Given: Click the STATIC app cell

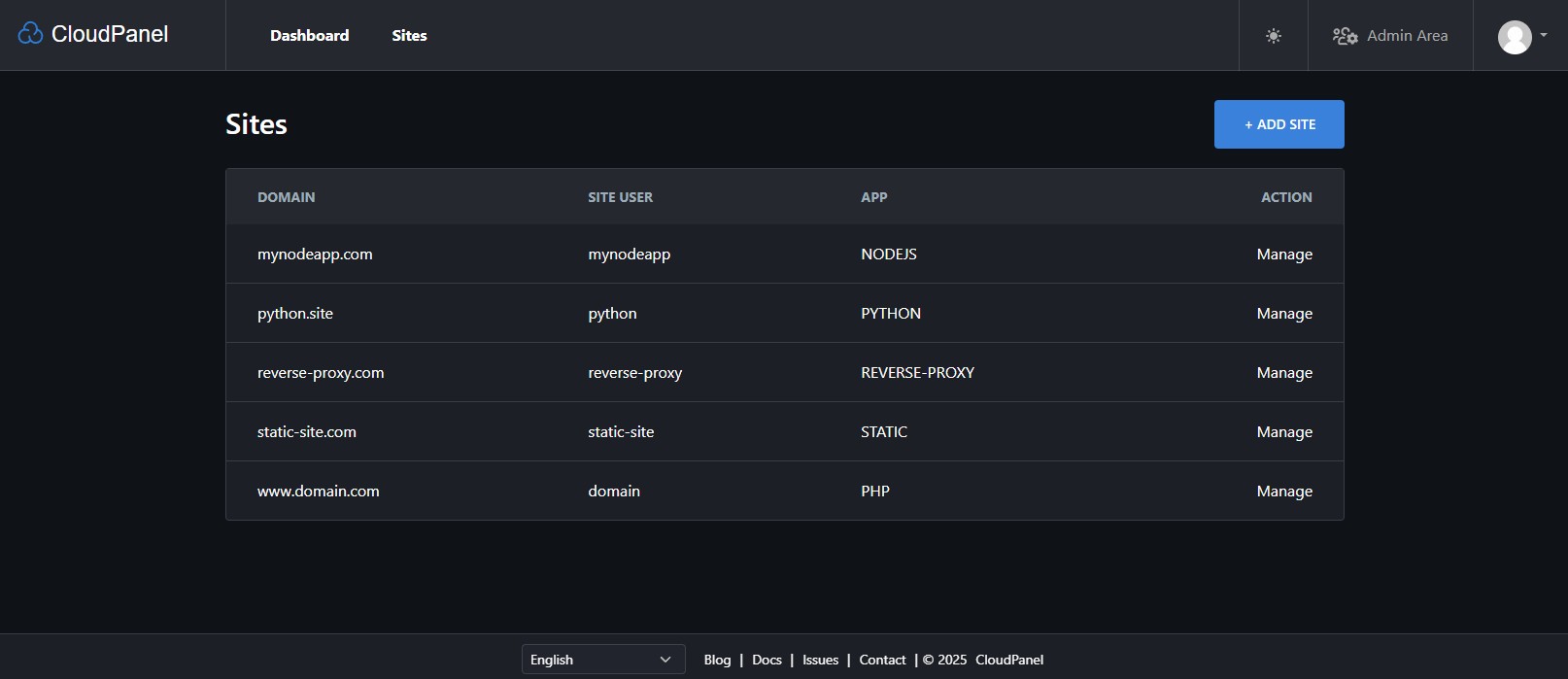Looking at the screenshot, I should click(x=884, y=432).
